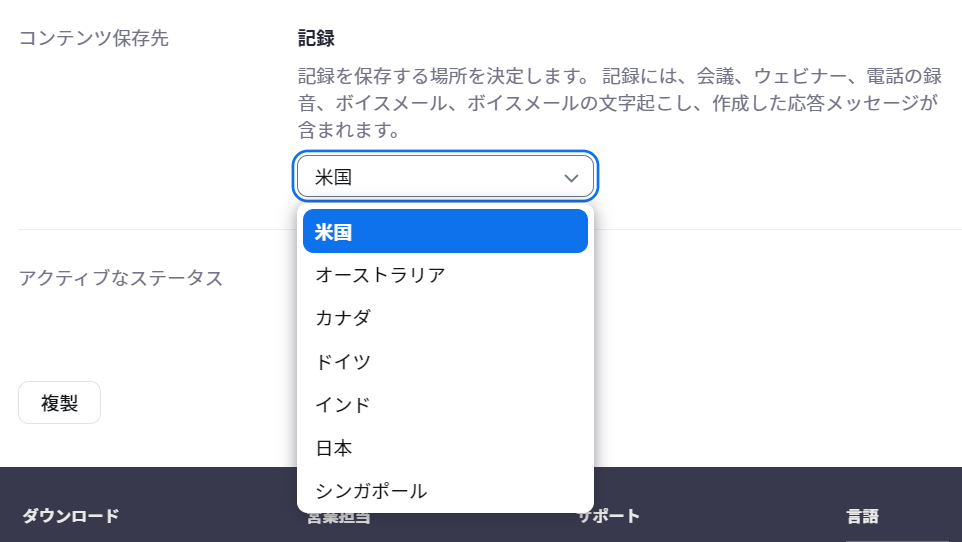Click the アクティブなステータス section label

[x=121, y=278]
